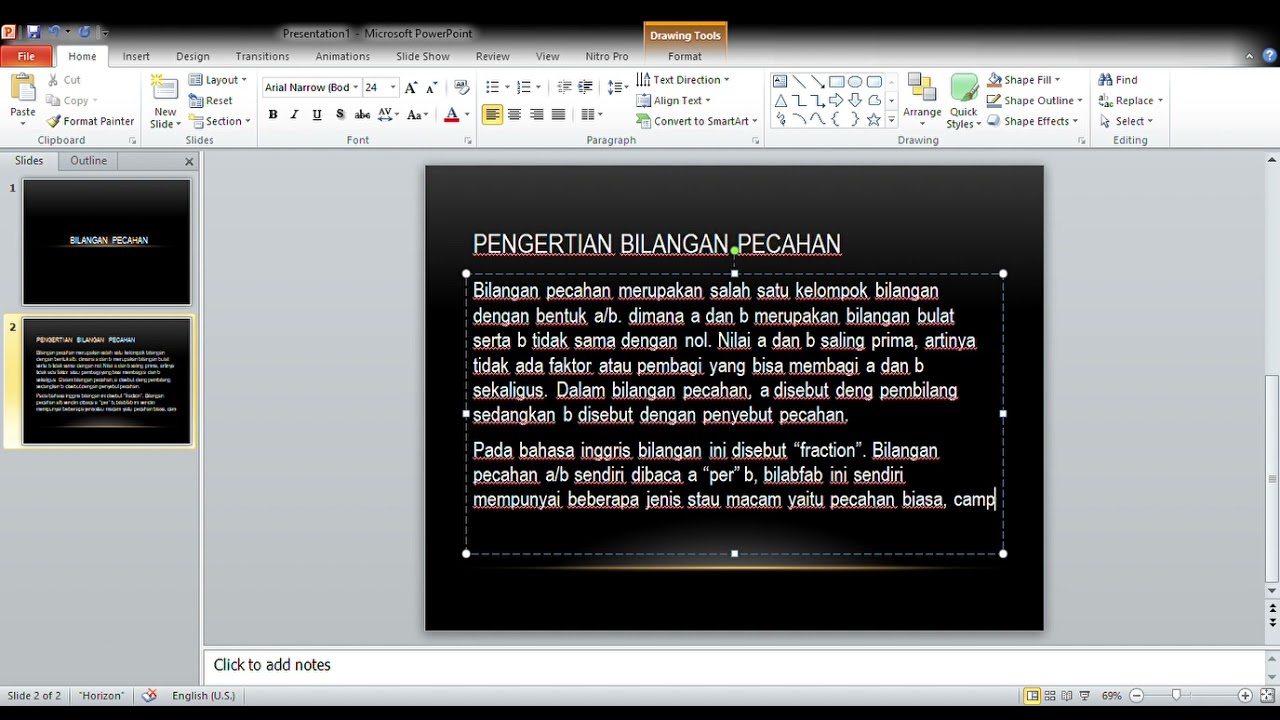Select the text box shape
1280x720 pixels.
[780, 81]
